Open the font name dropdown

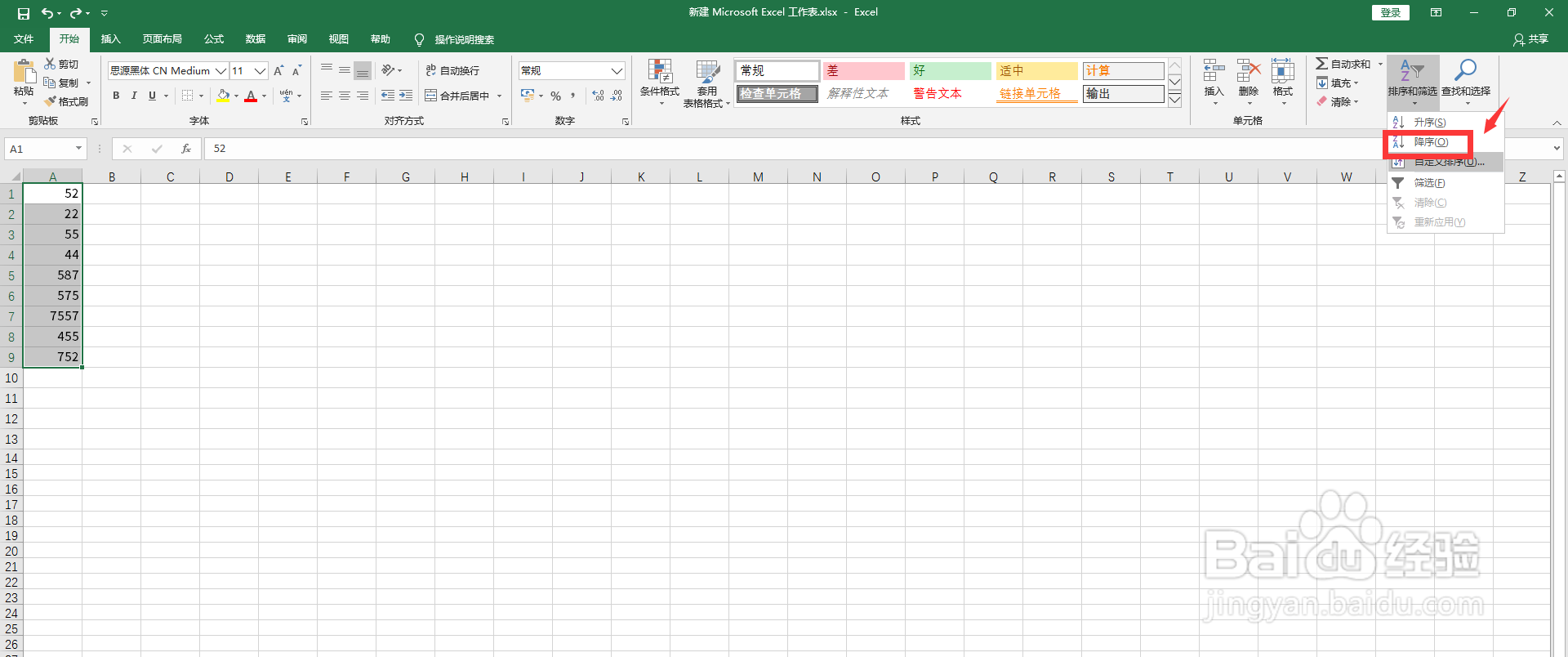coord(220,71)
